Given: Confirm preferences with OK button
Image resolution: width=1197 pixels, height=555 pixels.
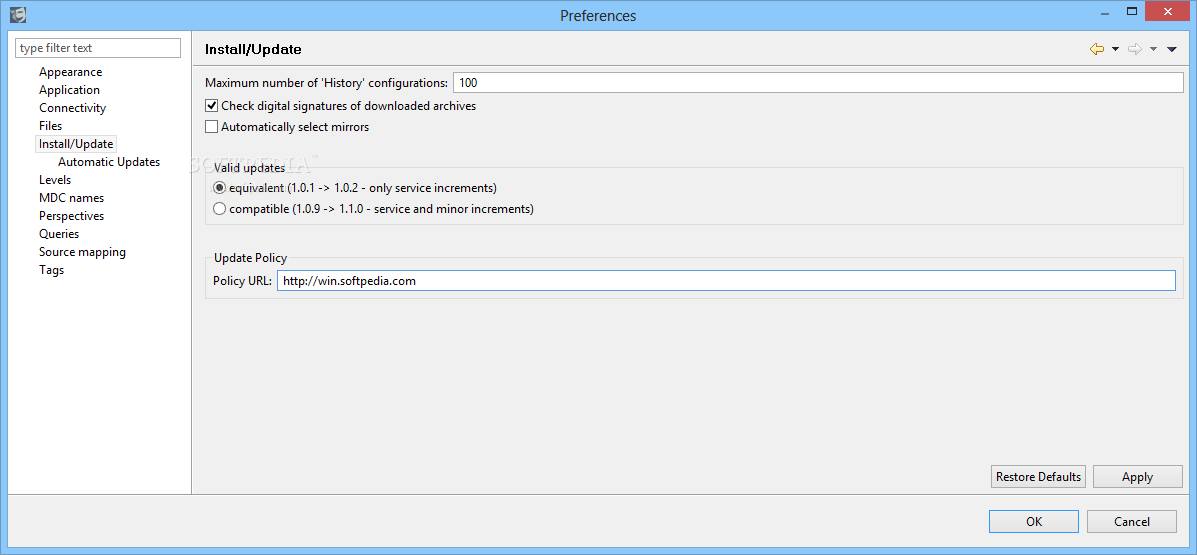Looking at the screenshot, I should [1034, 521].
